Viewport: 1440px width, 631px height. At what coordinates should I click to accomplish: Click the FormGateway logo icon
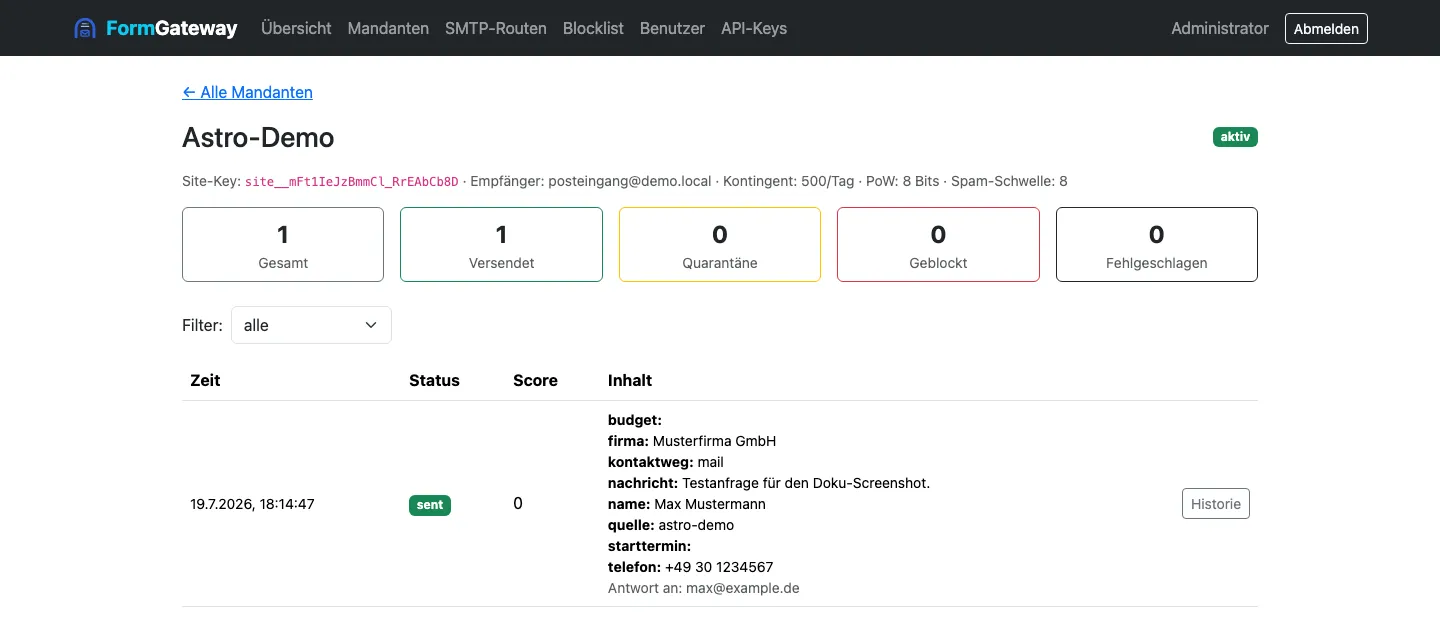(85, 28)
